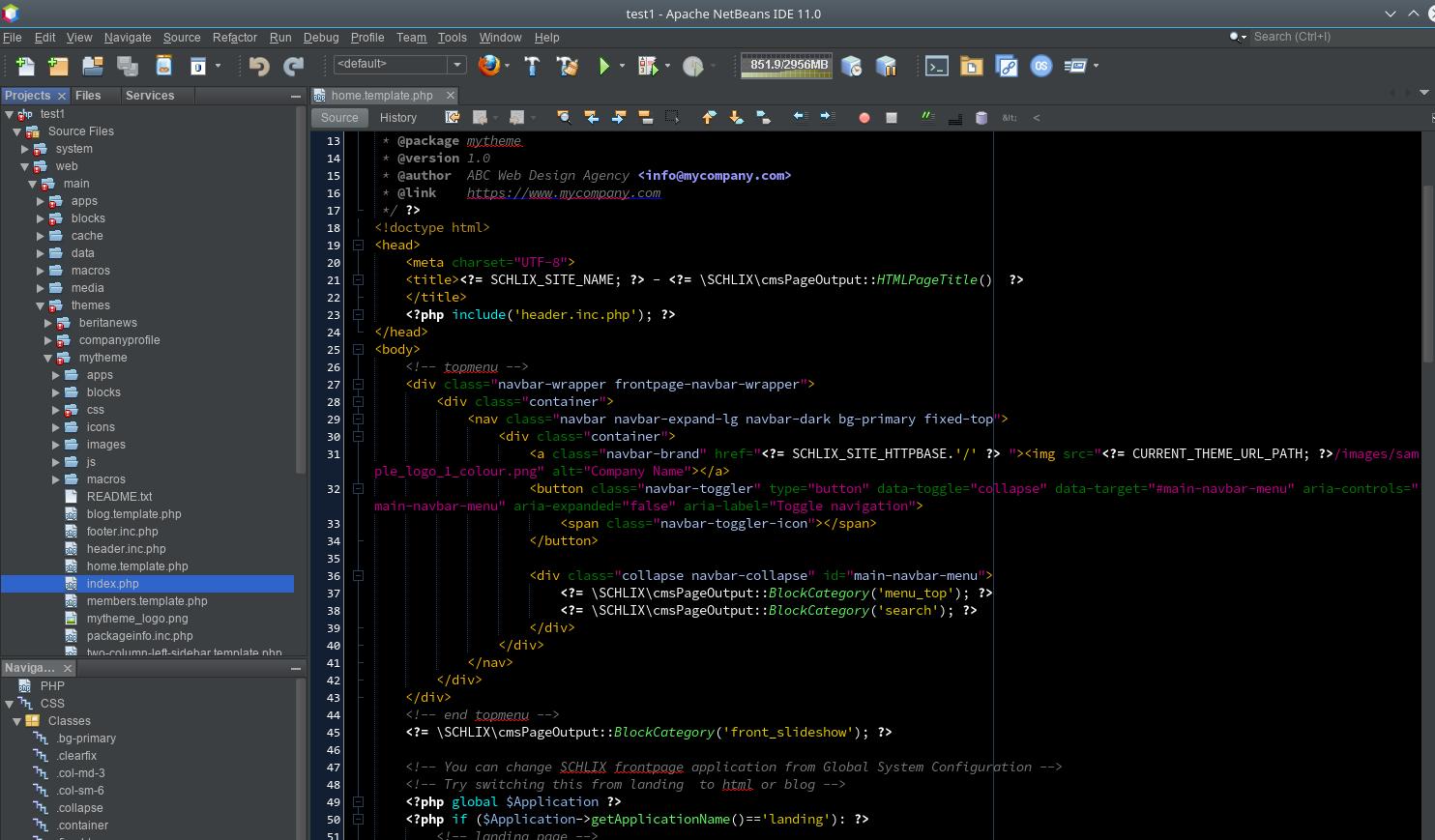Open the Run Project dropdown arrow
The image size is (1435, 840).
(622, 66)
